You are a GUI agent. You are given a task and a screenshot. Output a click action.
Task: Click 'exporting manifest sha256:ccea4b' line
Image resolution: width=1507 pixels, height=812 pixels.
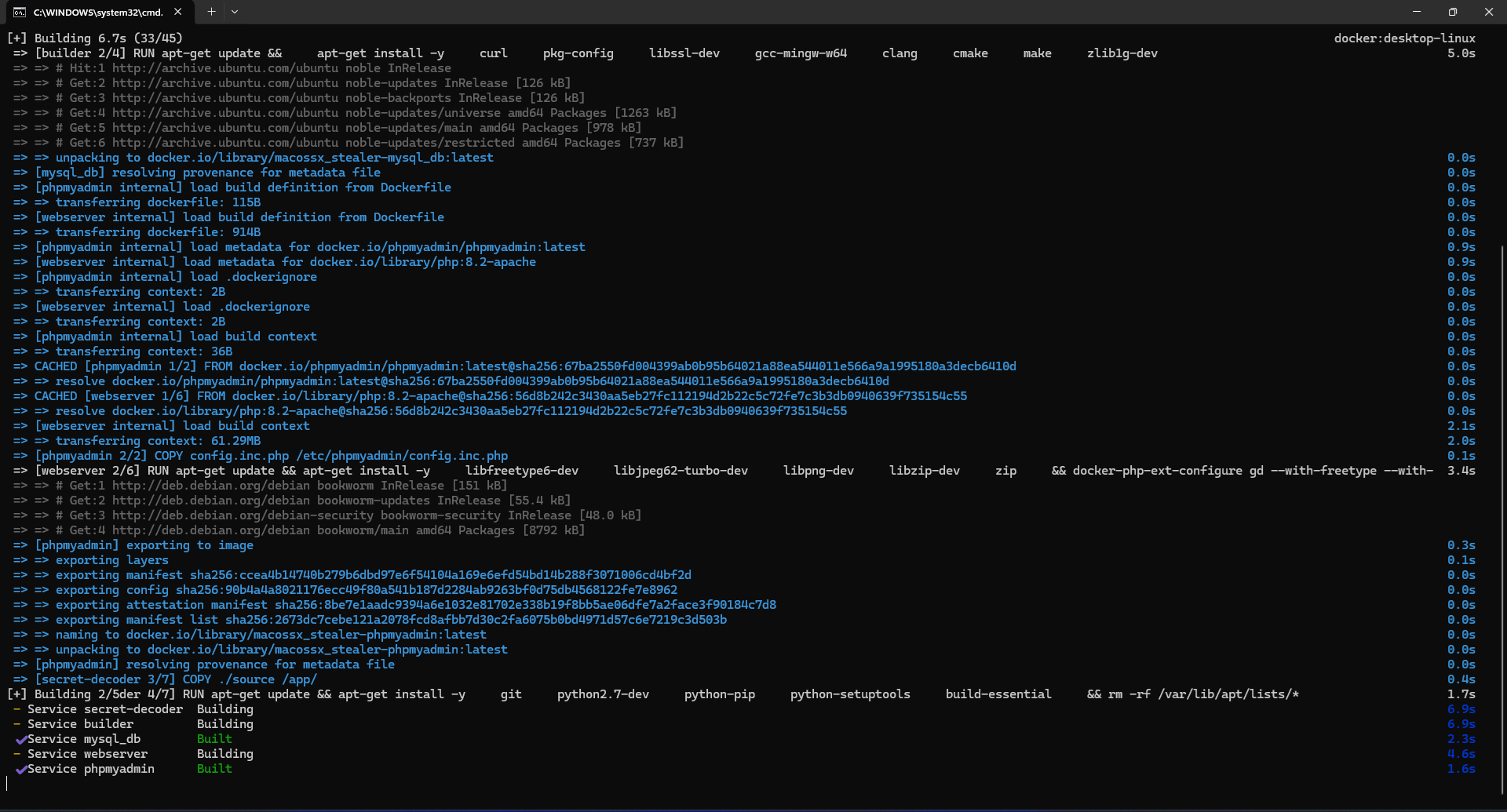(352, 575)
